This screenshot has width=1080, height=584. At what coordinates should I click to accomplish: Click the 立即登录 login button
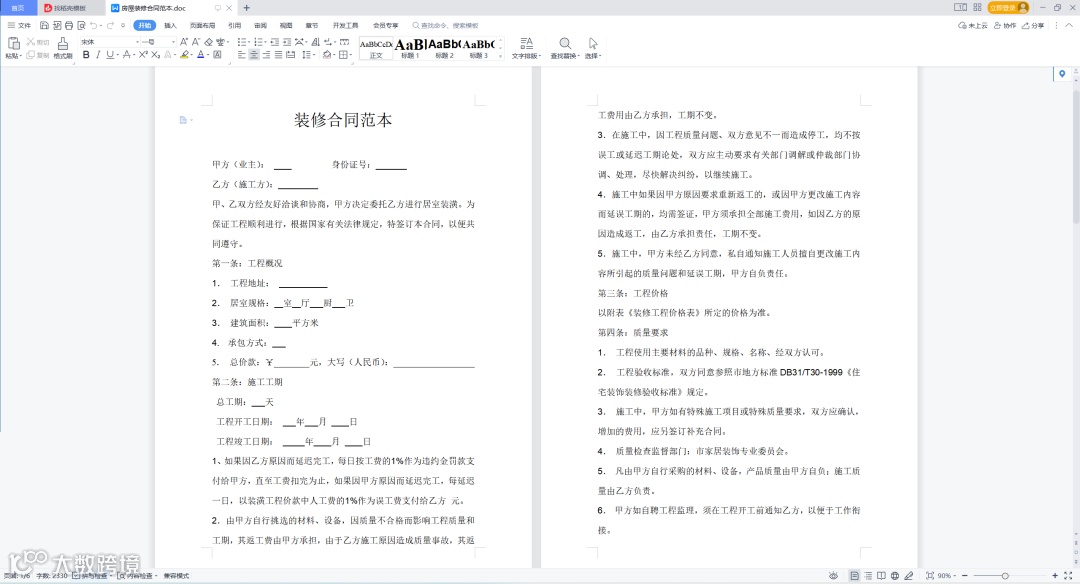point(1008,8)
